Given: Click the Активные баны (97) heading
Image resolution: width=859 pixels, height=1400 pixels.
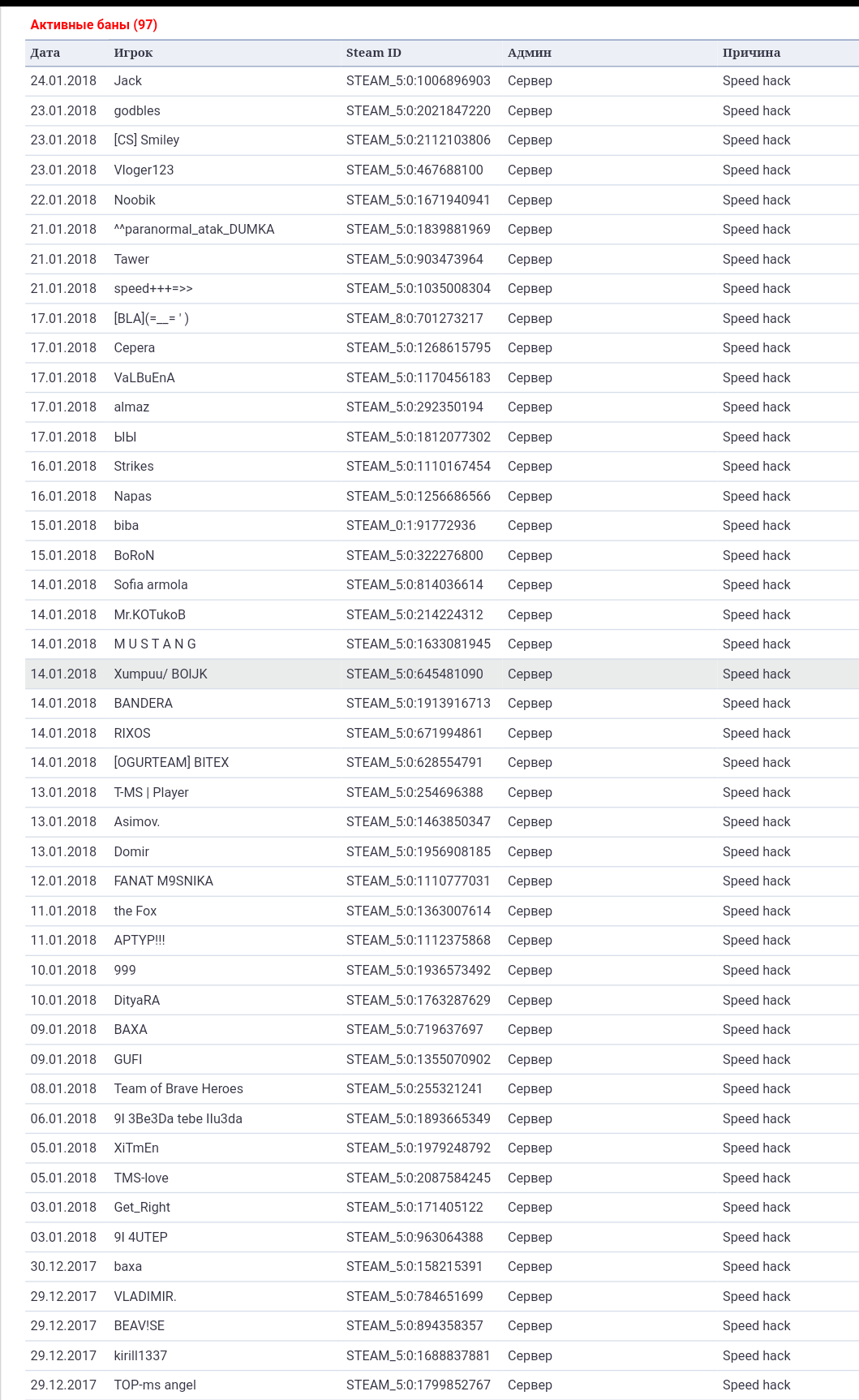Looking at the screenshot, I should click(94, 24).
